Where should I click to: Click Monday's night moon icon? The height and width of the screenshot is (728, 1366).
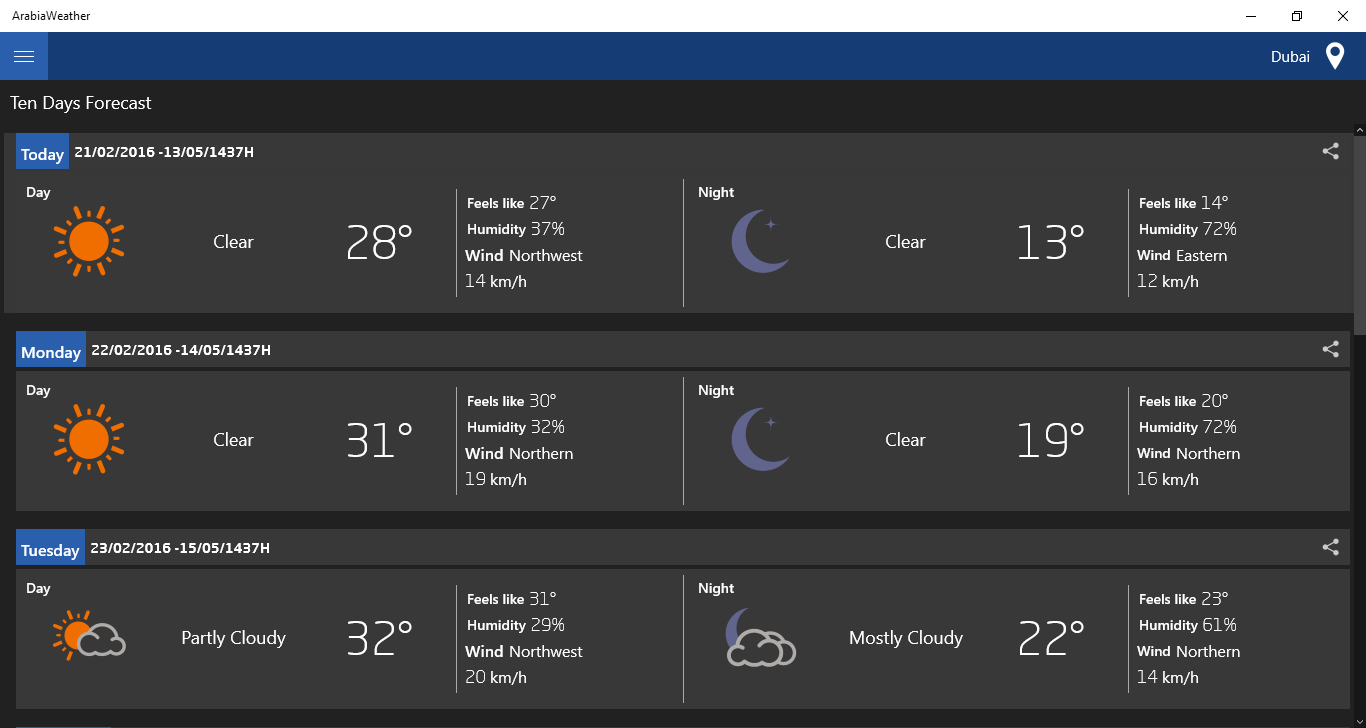pyautogui.click(x=760, y=439)
